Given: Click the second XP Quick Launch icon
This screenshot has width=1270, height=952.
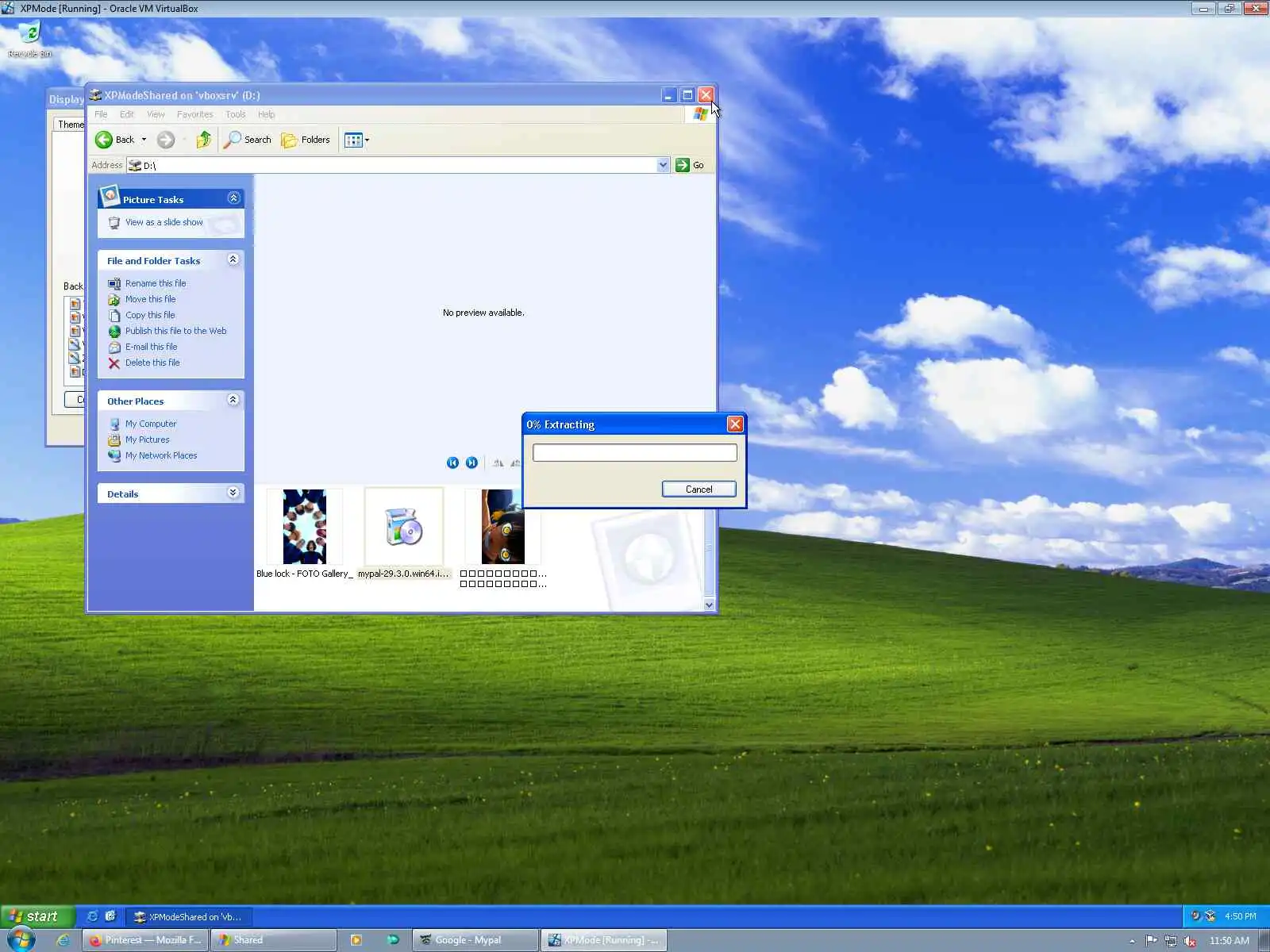Looking at the screenshot, I should click(110, 916).
